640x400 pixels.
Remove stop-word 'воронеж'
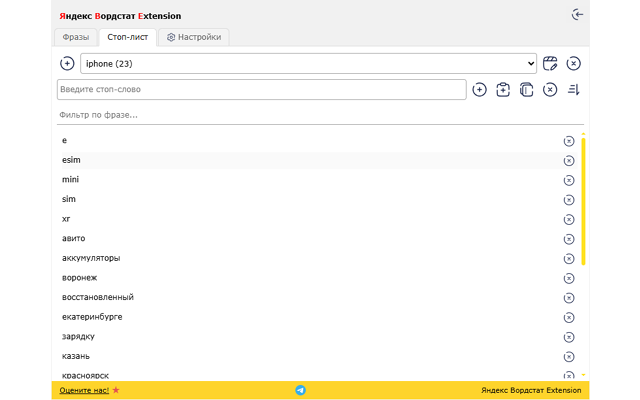pos(569,278)
